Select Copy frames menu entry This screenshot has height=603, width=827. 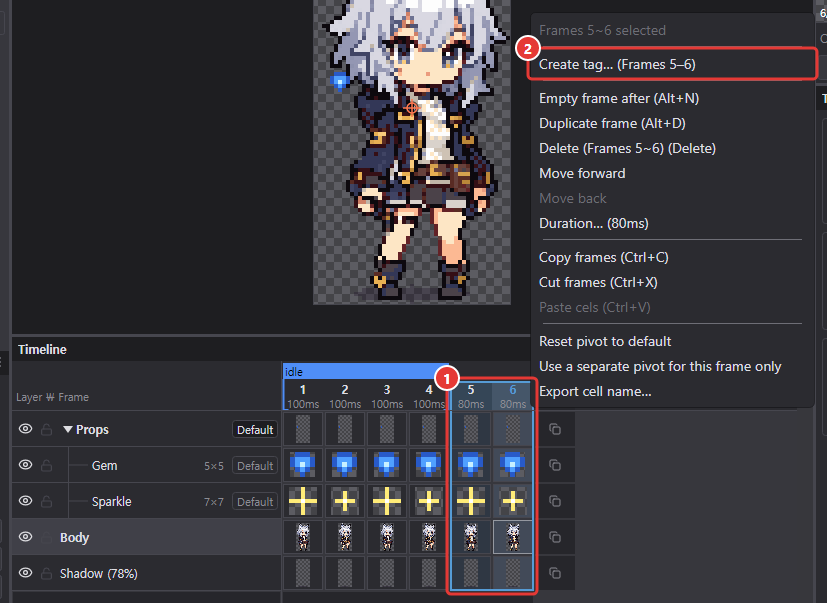[x=603, y=257]
